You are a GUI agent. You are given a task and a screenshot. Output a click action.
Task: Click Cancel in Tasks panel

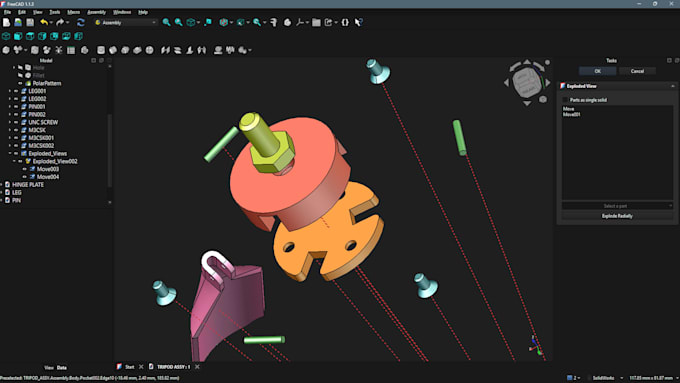637,71
